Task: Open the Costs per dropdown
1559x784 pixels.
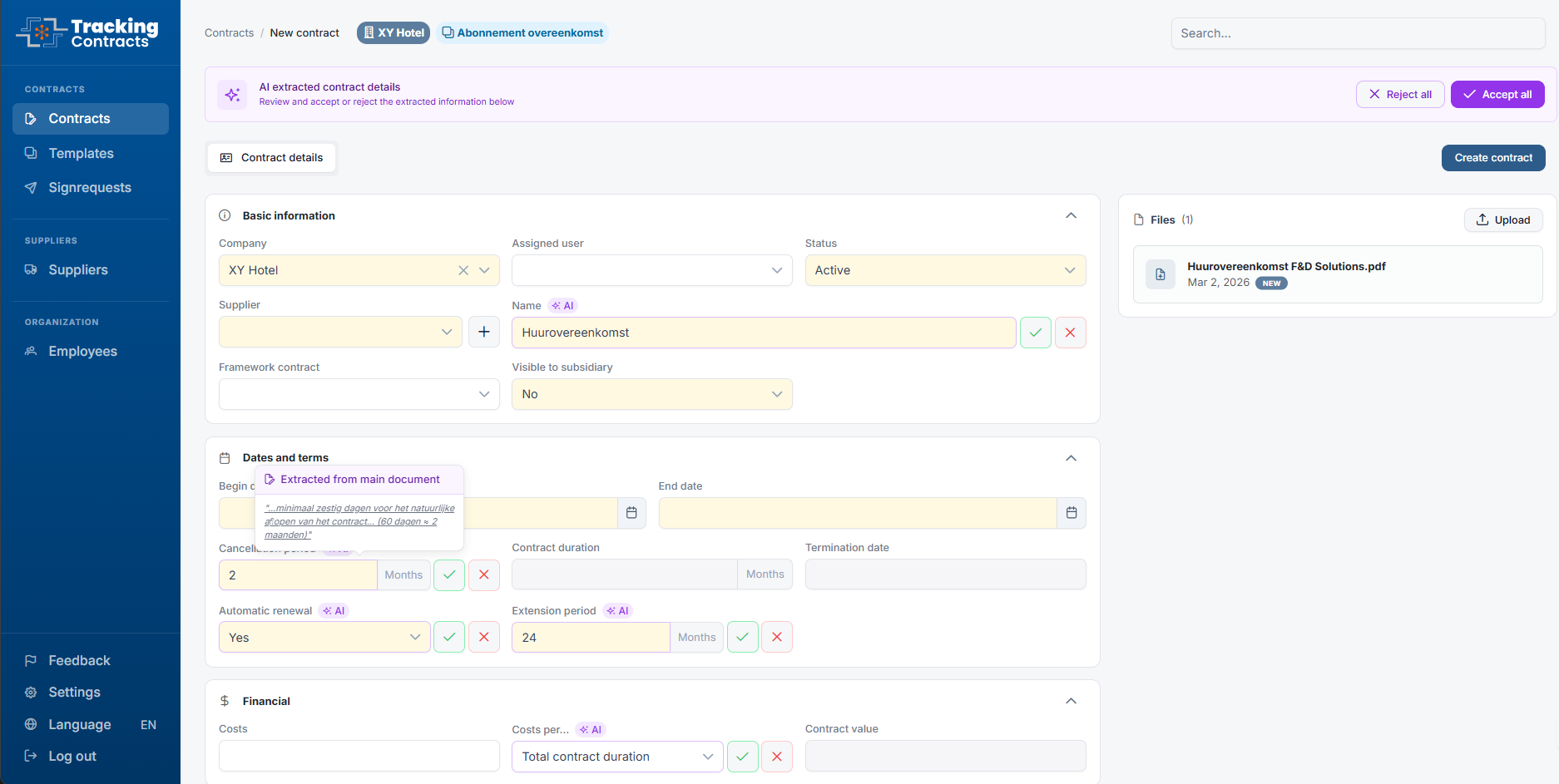Action: 616,757
